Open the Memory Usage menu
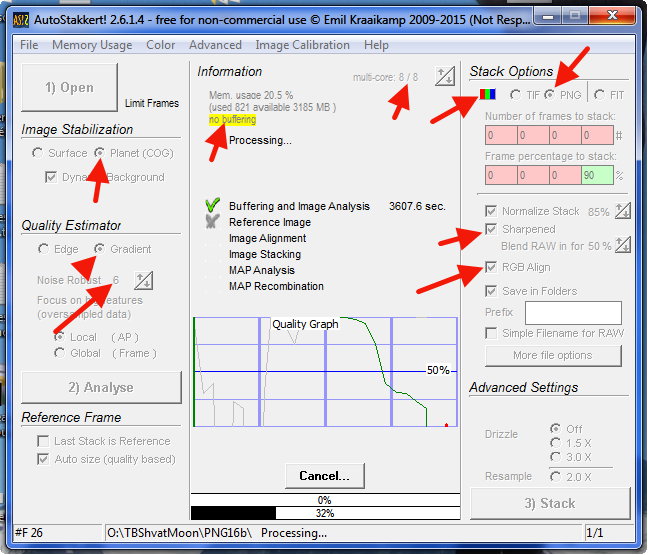Viewport: 648px width, 555px height. pos(92,45)
